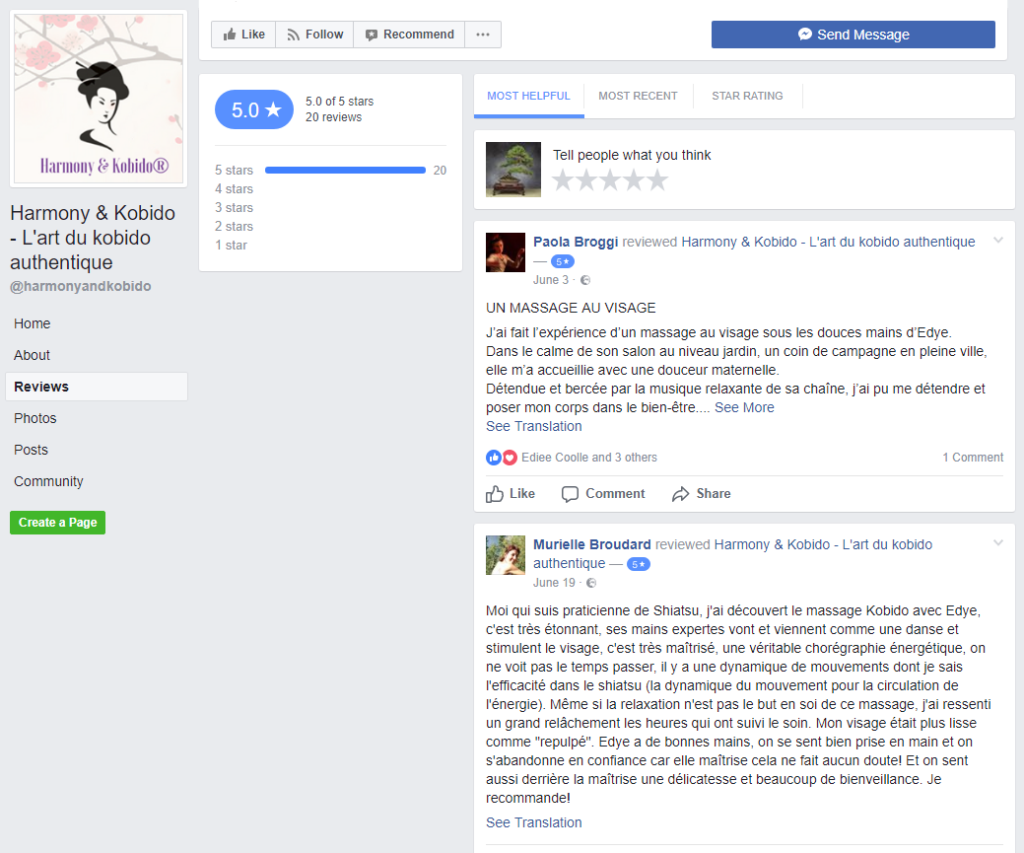Click Send Message messenger button

click(x=853, y=34)
